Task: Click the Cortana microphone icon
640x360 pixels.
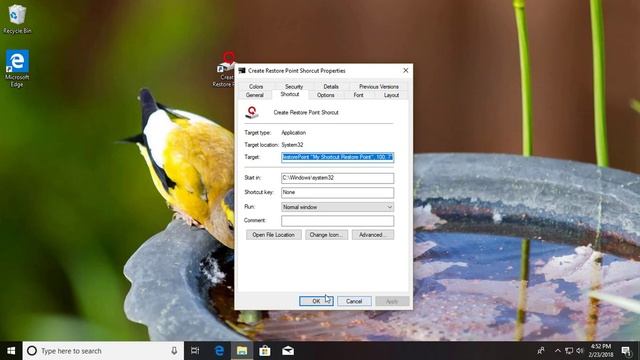Action: [174, 351]
